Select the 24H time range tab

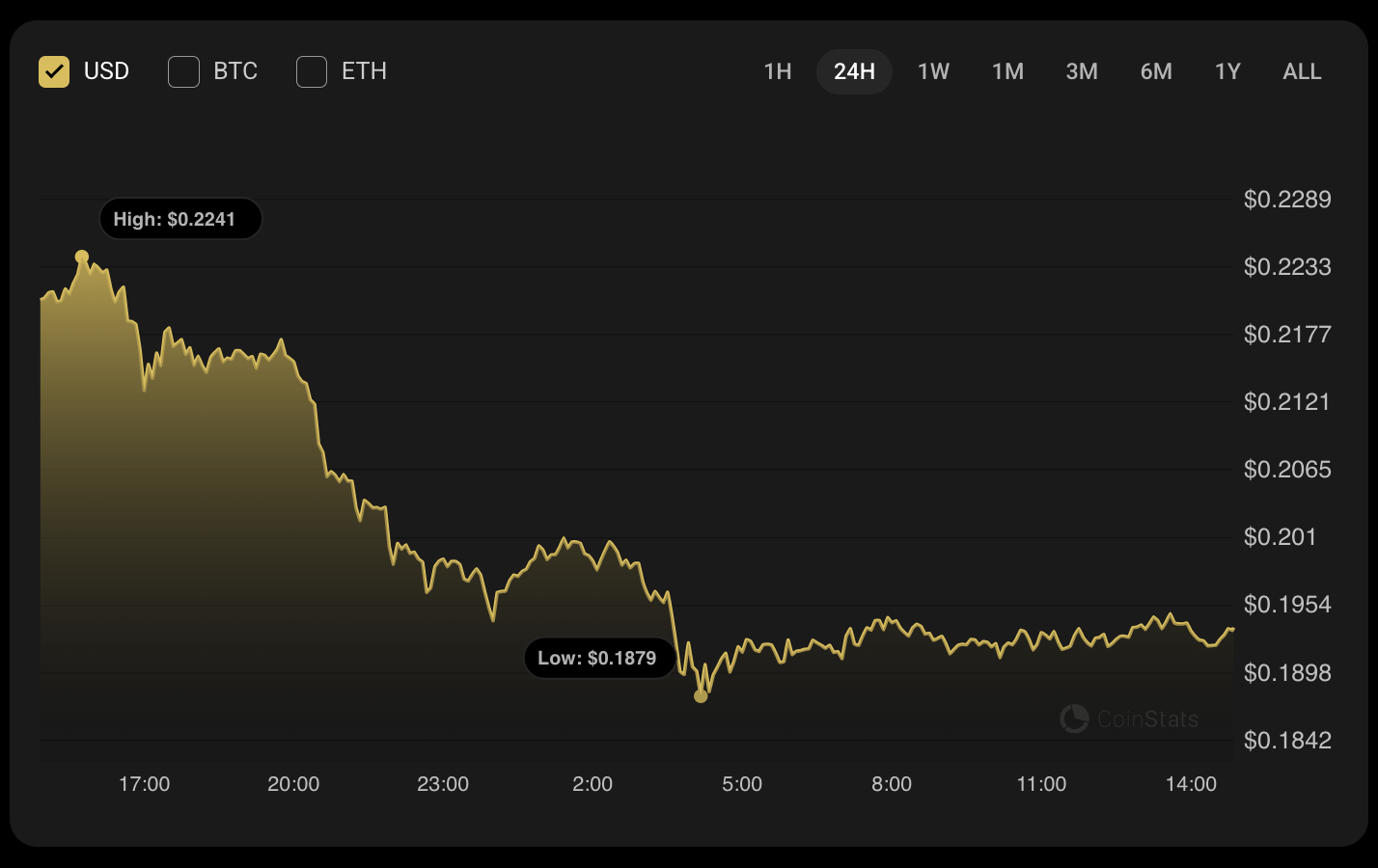[854, 71]
